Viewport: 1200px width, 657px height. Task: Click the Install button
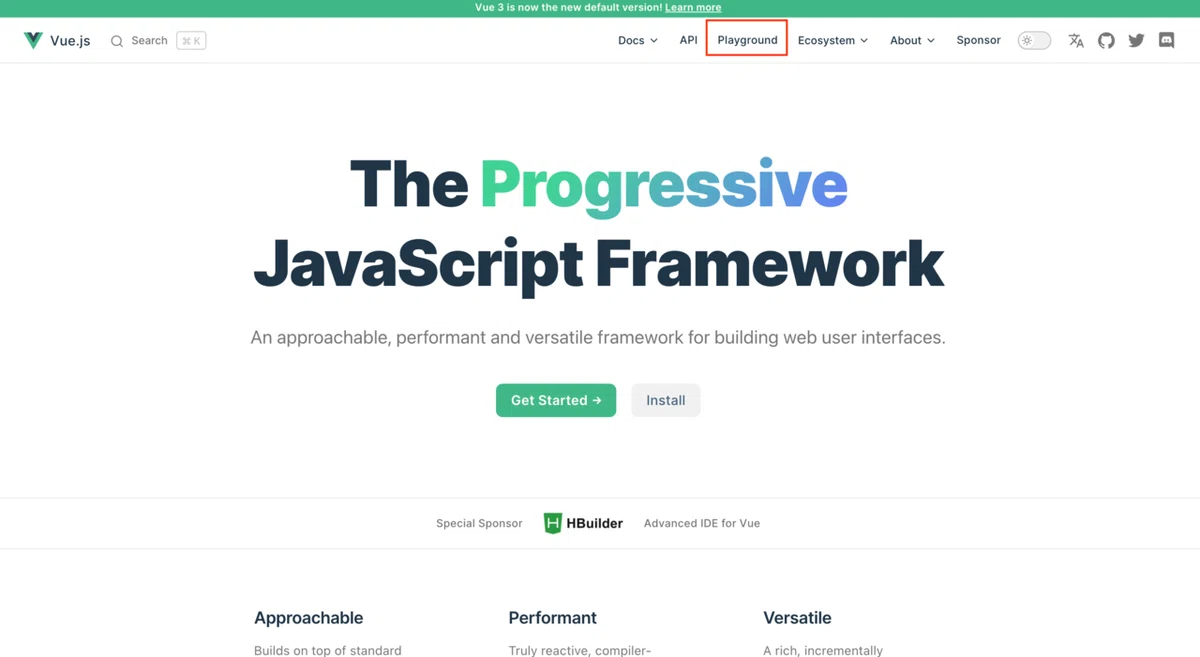coord(666,400)
